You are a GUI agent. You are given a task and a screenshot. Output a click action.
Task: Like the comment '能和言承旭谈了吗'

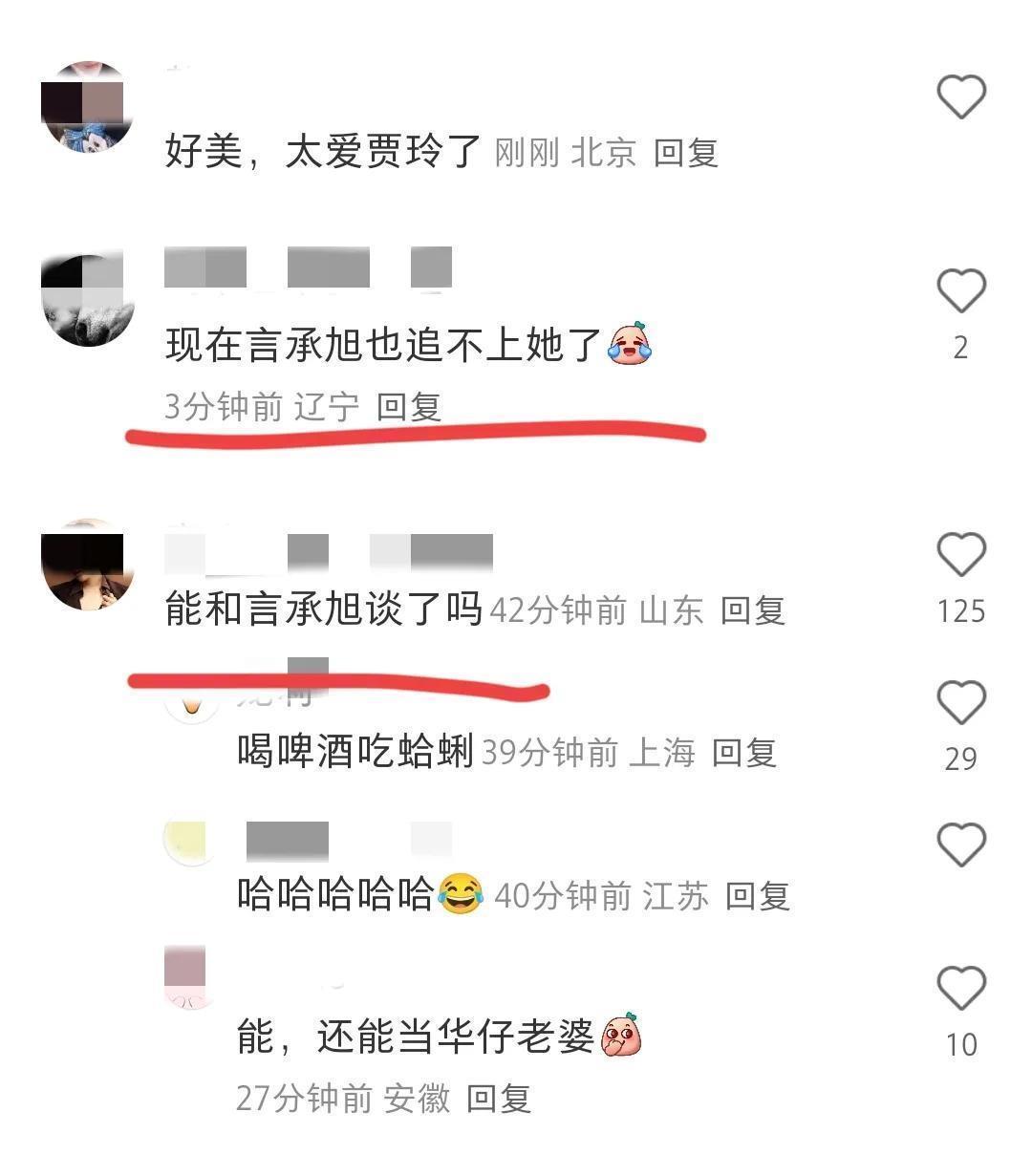960,554
